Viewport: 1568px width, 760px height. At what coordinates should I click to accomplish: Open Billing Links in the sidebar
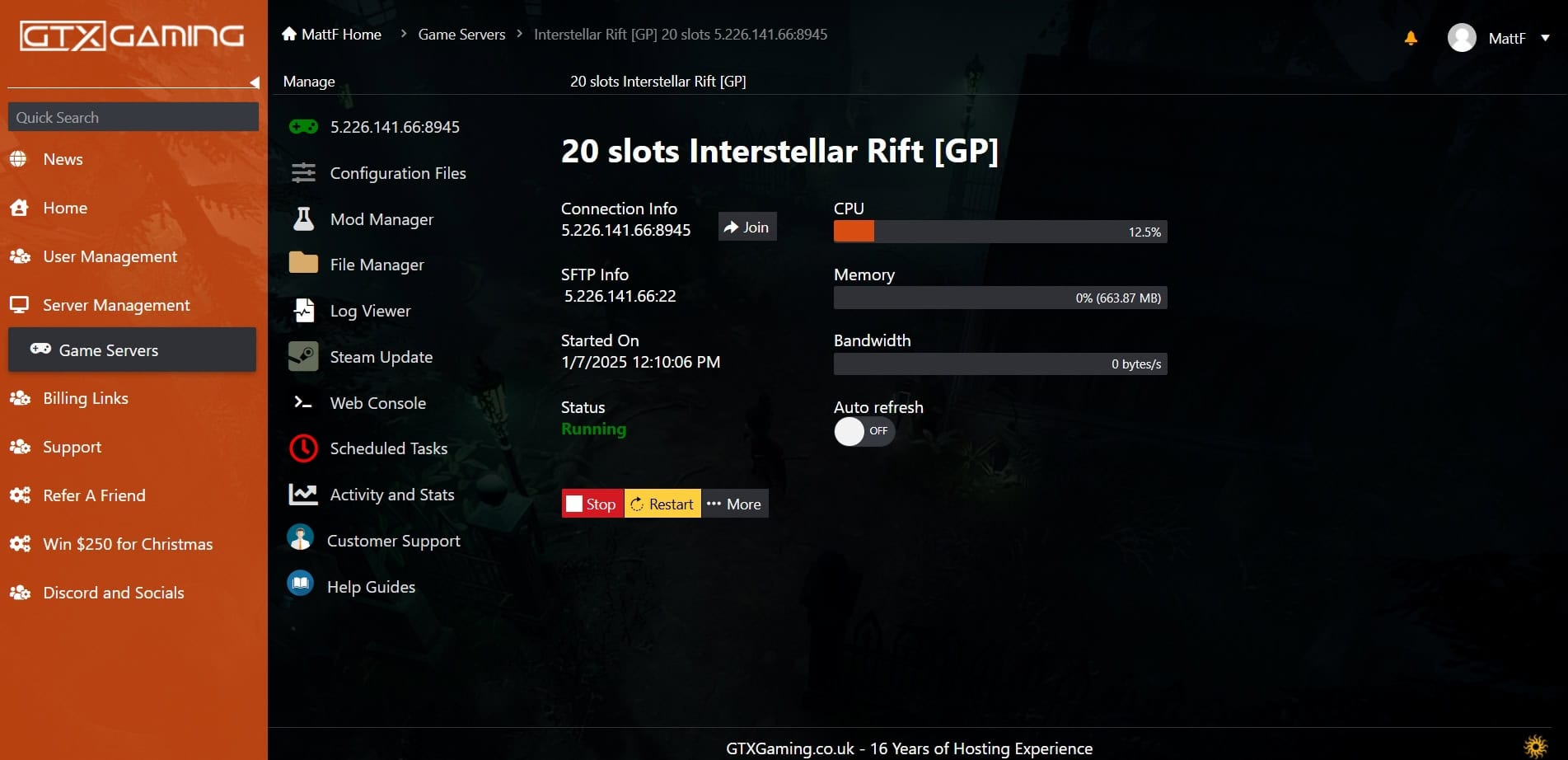click(86, 399)
